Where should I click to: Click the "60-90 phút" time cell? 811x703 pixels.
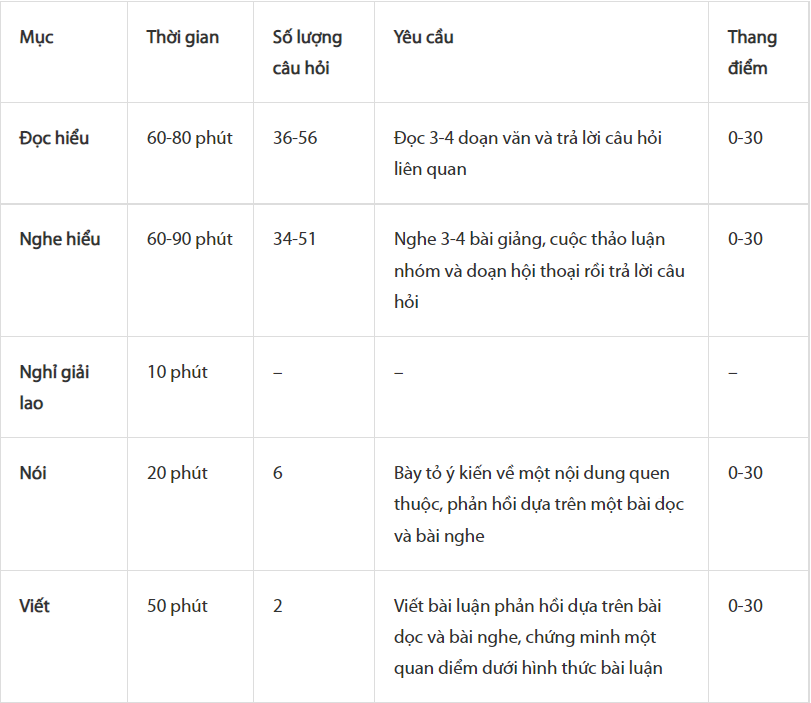click(189, 239)
